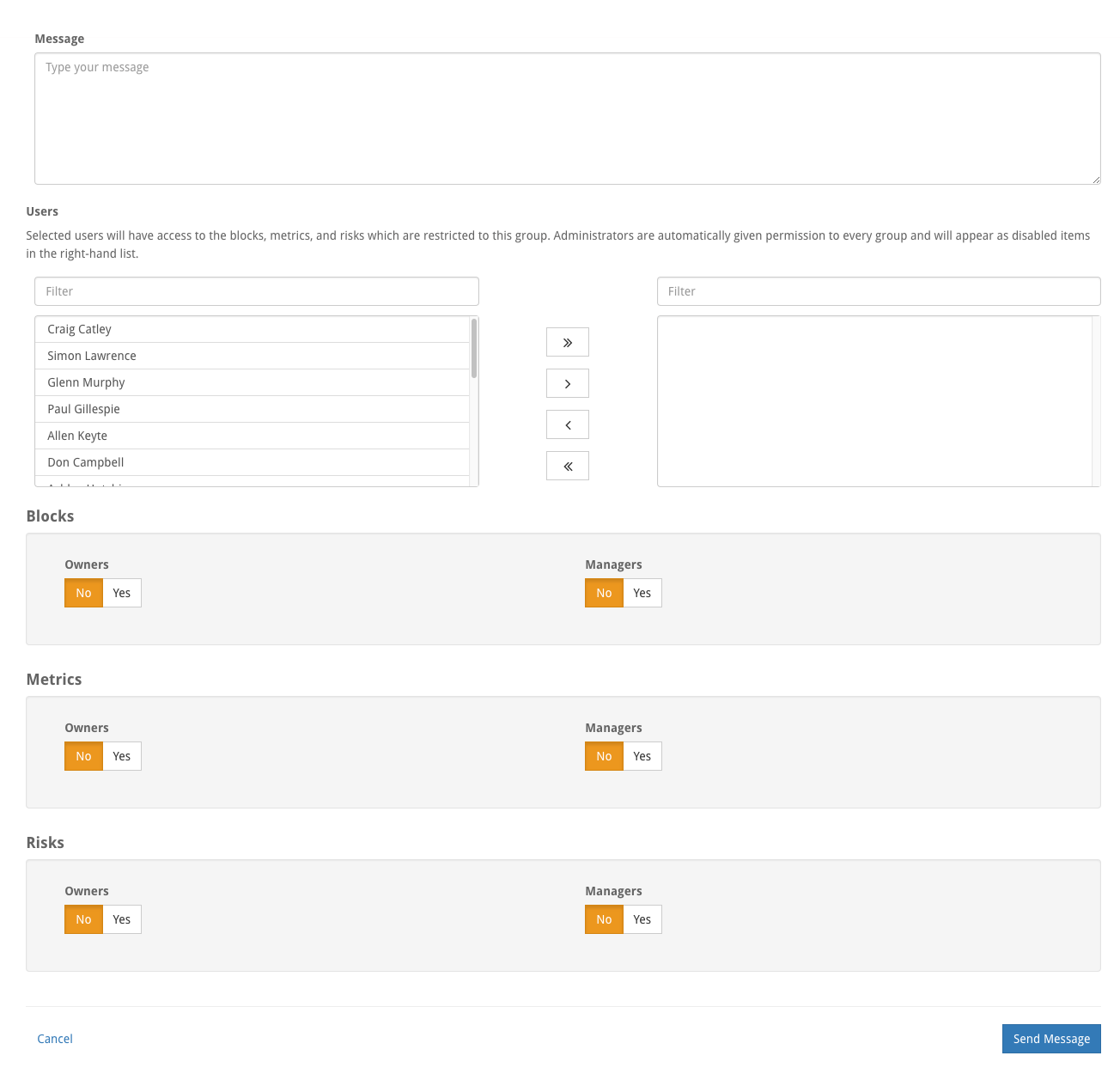Screen dimensions: 1120x1074
Task: Focus the Message text area
Action: [x=567, y=119]
